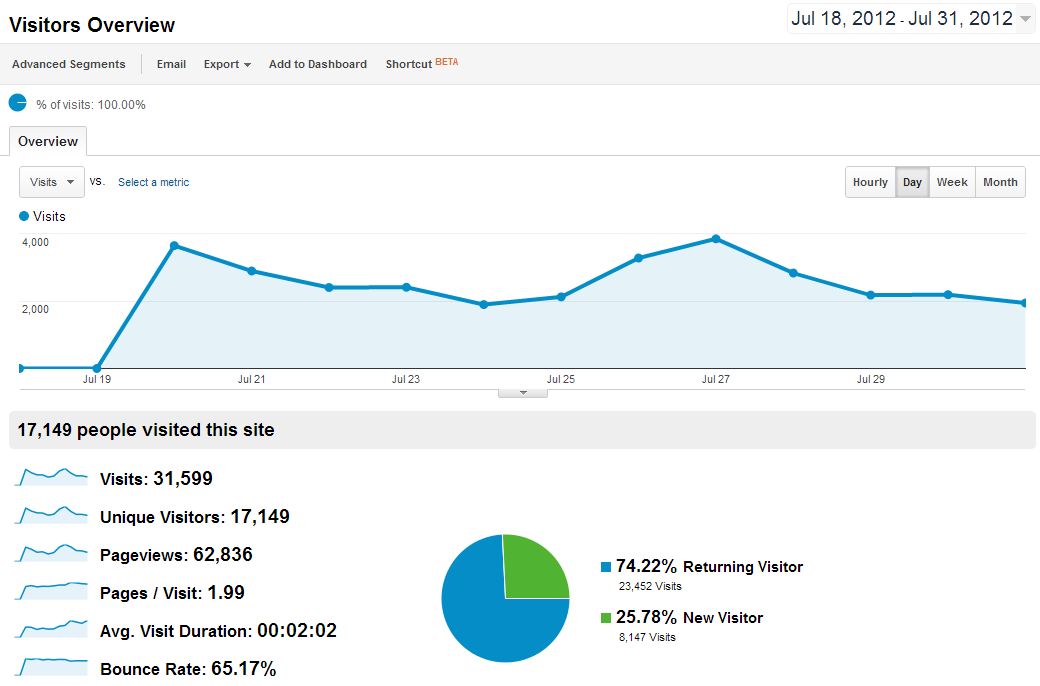The width and height of the screenshot is (1040, 686).
Task: Open Advanced Segments
Action: click(69, 64)
